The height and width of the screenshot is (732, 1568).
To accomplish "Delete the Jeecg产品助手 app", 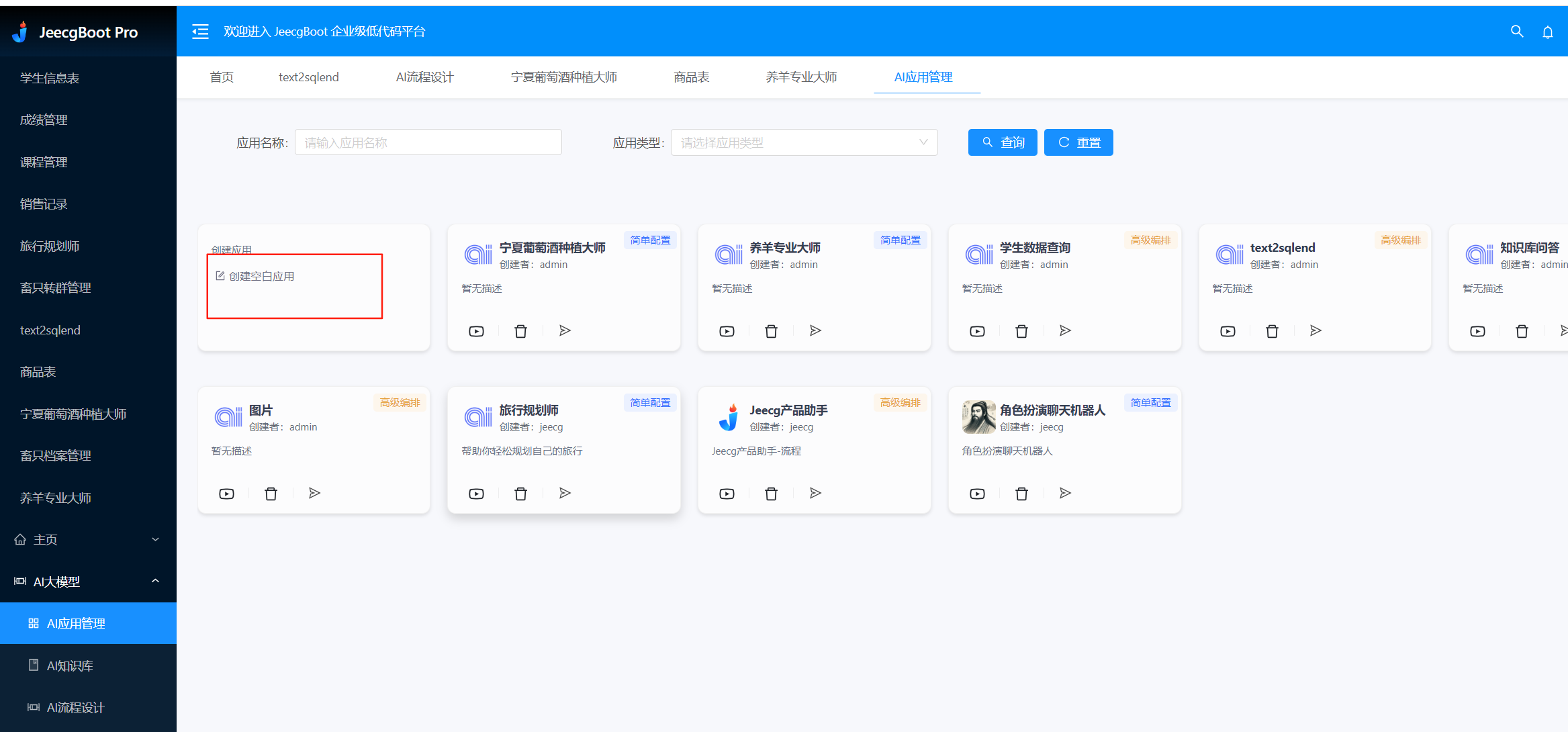I will pos(771,494).
